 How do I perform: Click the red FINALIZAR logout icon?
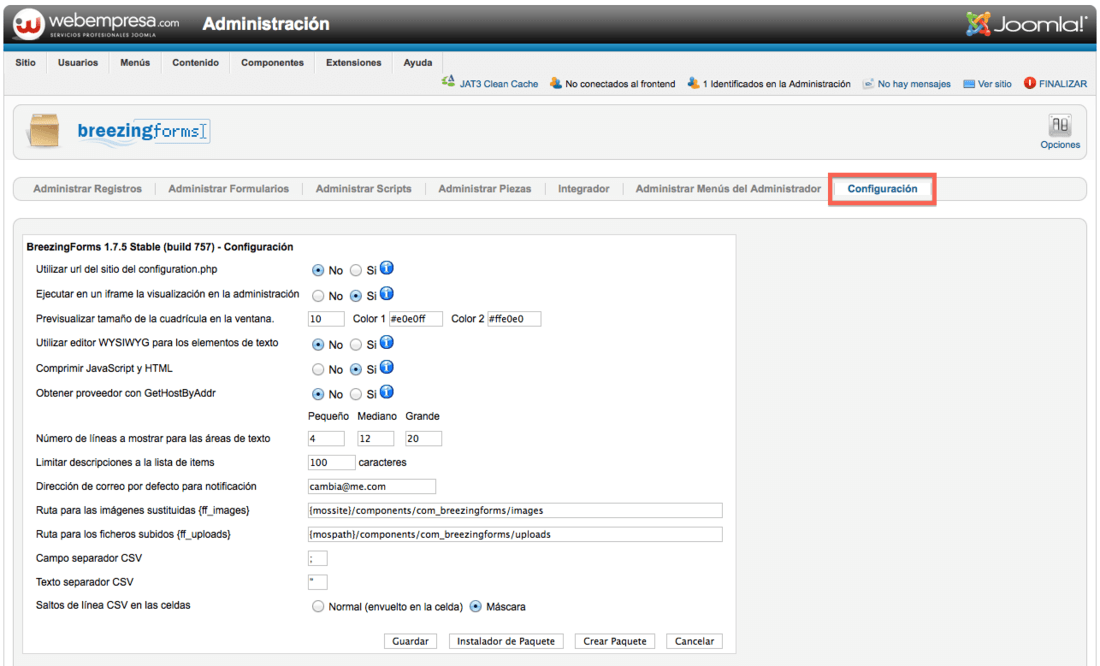1029,83
